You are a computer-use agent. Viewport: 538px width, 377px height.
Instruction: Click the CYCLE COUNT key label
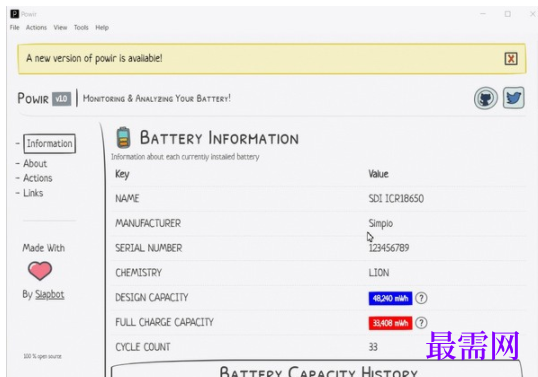(143, 347)
